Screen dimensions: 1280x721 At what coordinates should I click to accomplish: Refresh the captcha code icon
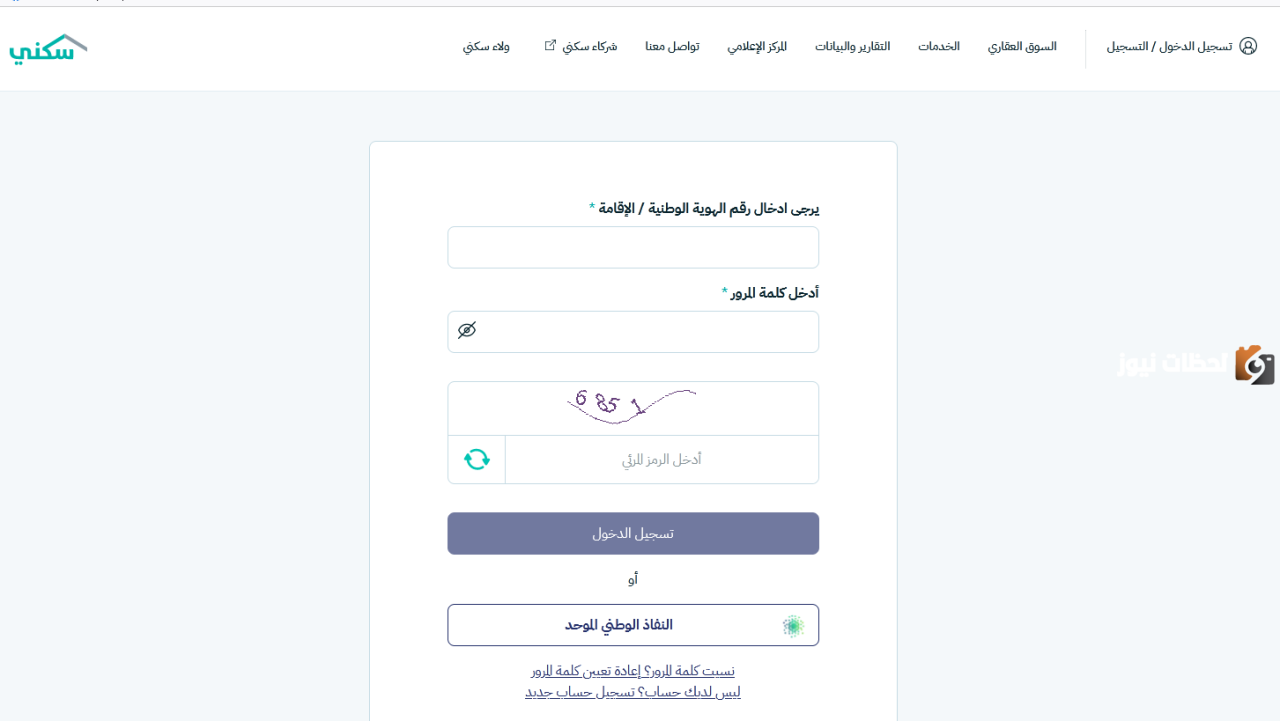[x=477, y=459]
